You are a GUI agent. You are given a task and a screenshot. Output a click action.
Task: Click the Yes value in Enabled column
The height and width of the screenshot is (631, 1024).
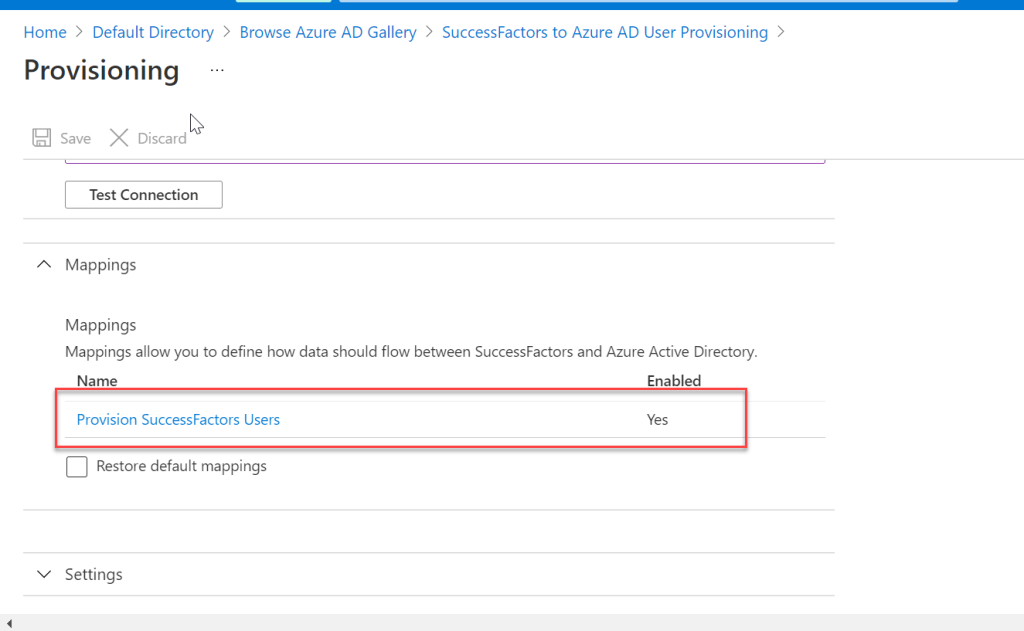click(x=657, y=419)
